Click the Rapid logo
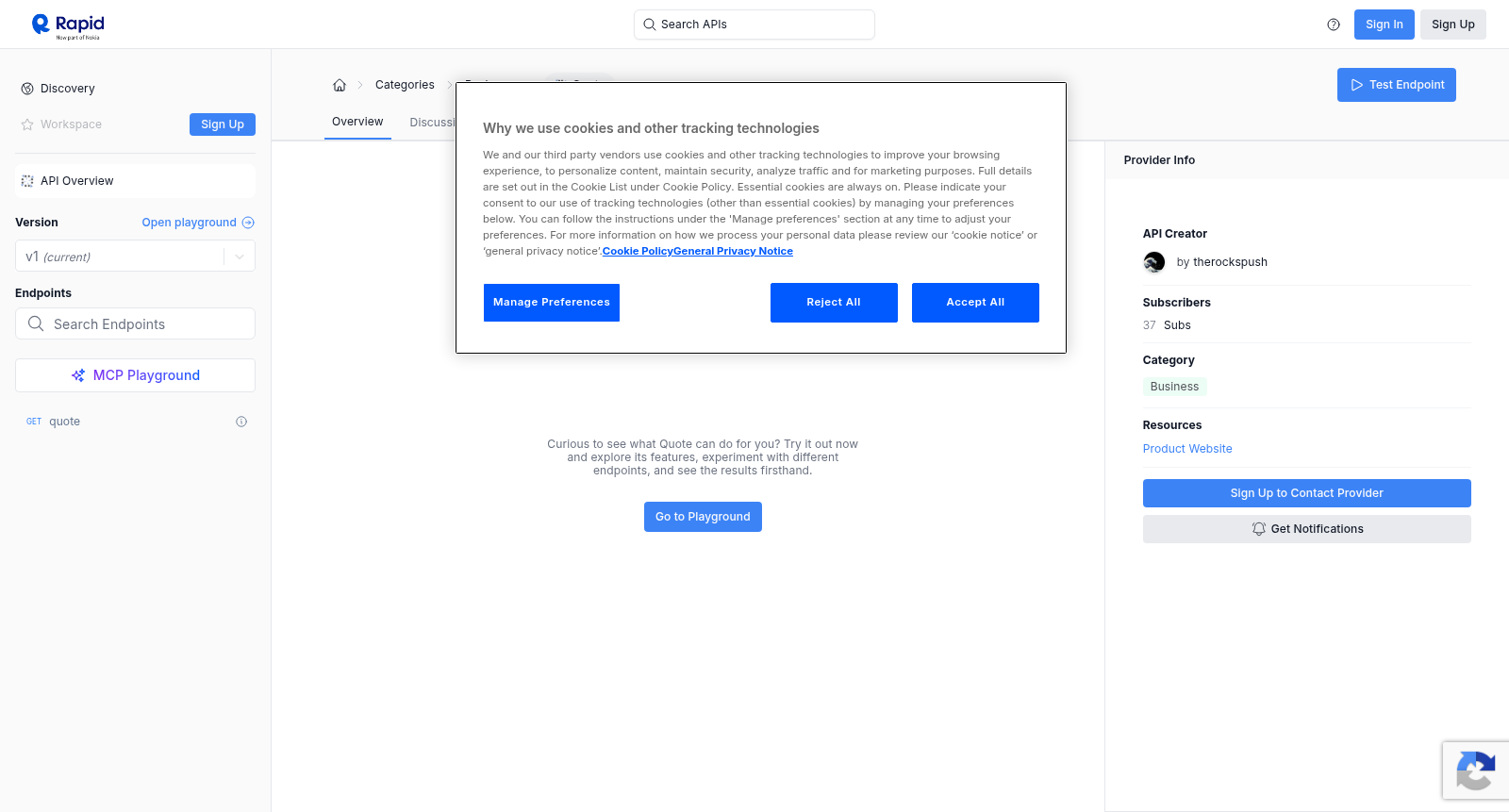 point(68,25)
